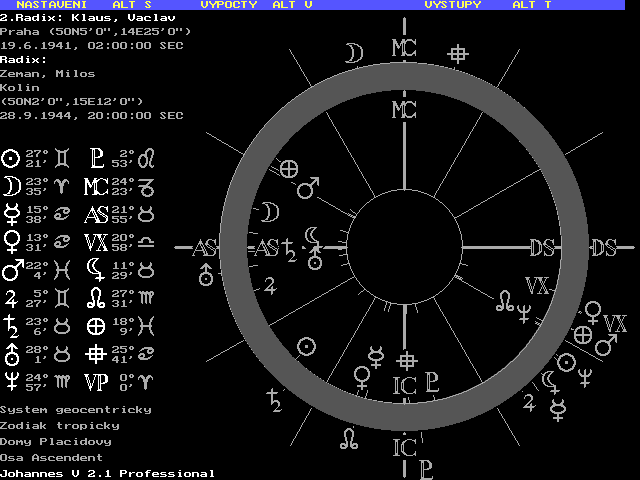Click the Part of Fortune glyph in table
The width and height of the screenshot is (640, 480).
coord(96,327)
